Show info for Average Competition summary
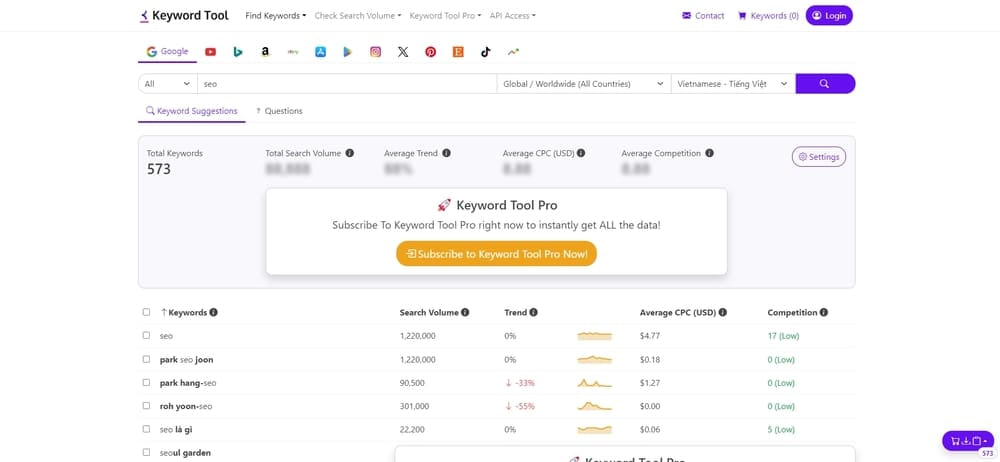 coord(710,153)
